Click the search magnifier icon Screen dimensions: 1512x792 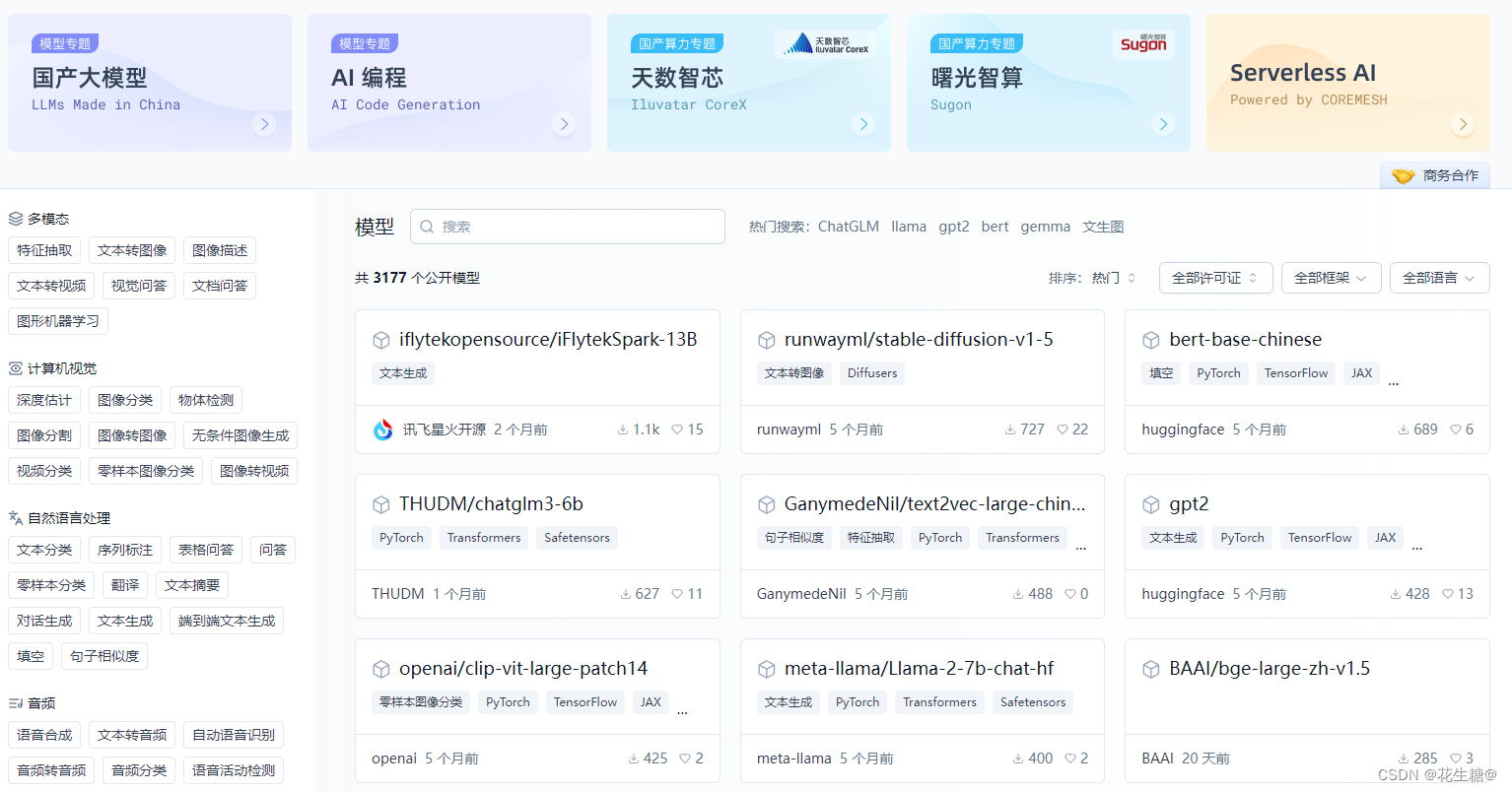427,227
